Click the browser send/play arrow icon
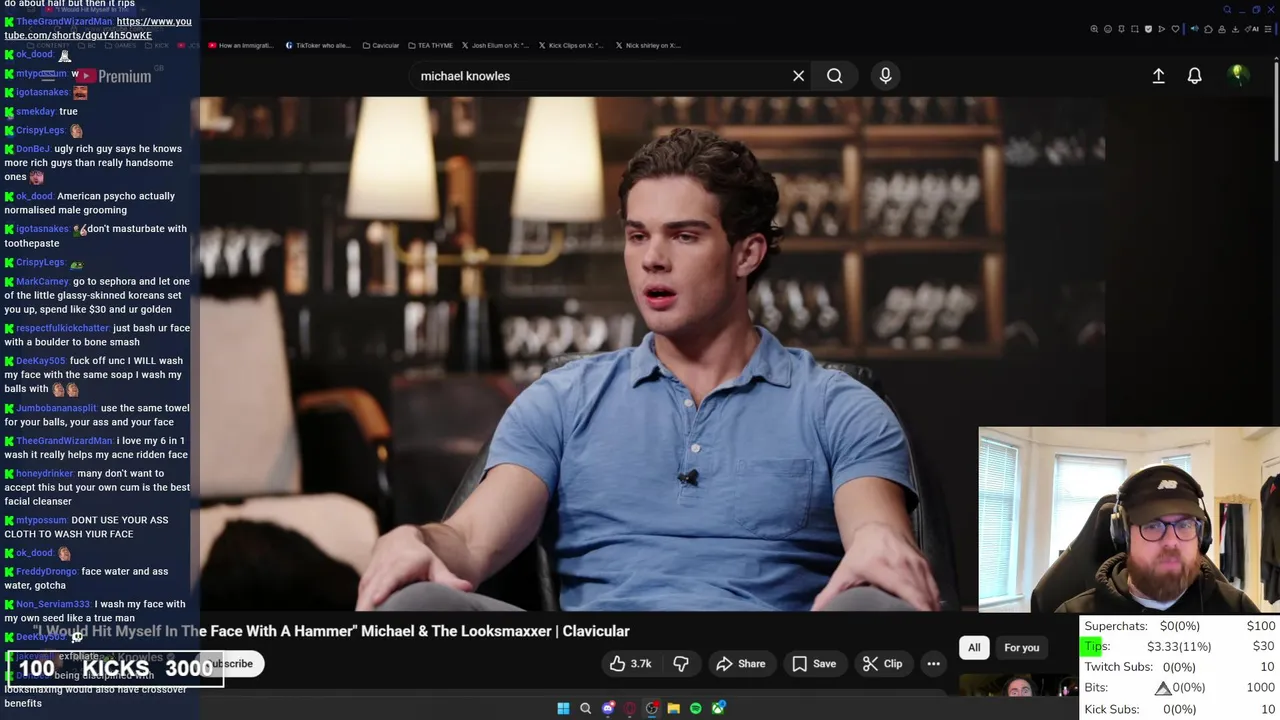Viewport: 1280px width, 720px height. (x=1162, y=29)
